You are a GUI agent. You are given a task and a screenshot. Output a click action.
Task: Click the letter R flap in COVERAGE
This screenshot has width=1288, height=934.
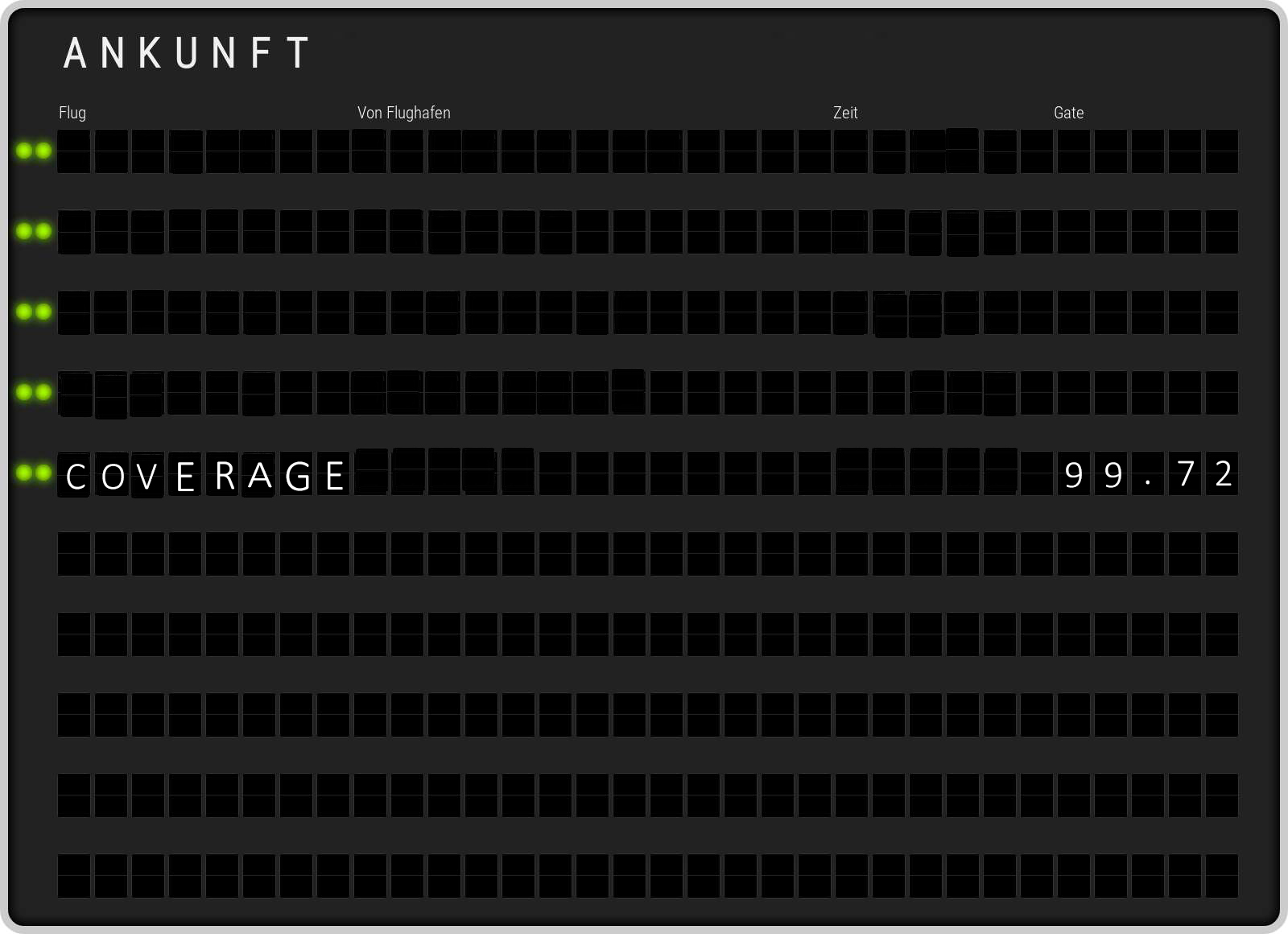click(225, 476)
